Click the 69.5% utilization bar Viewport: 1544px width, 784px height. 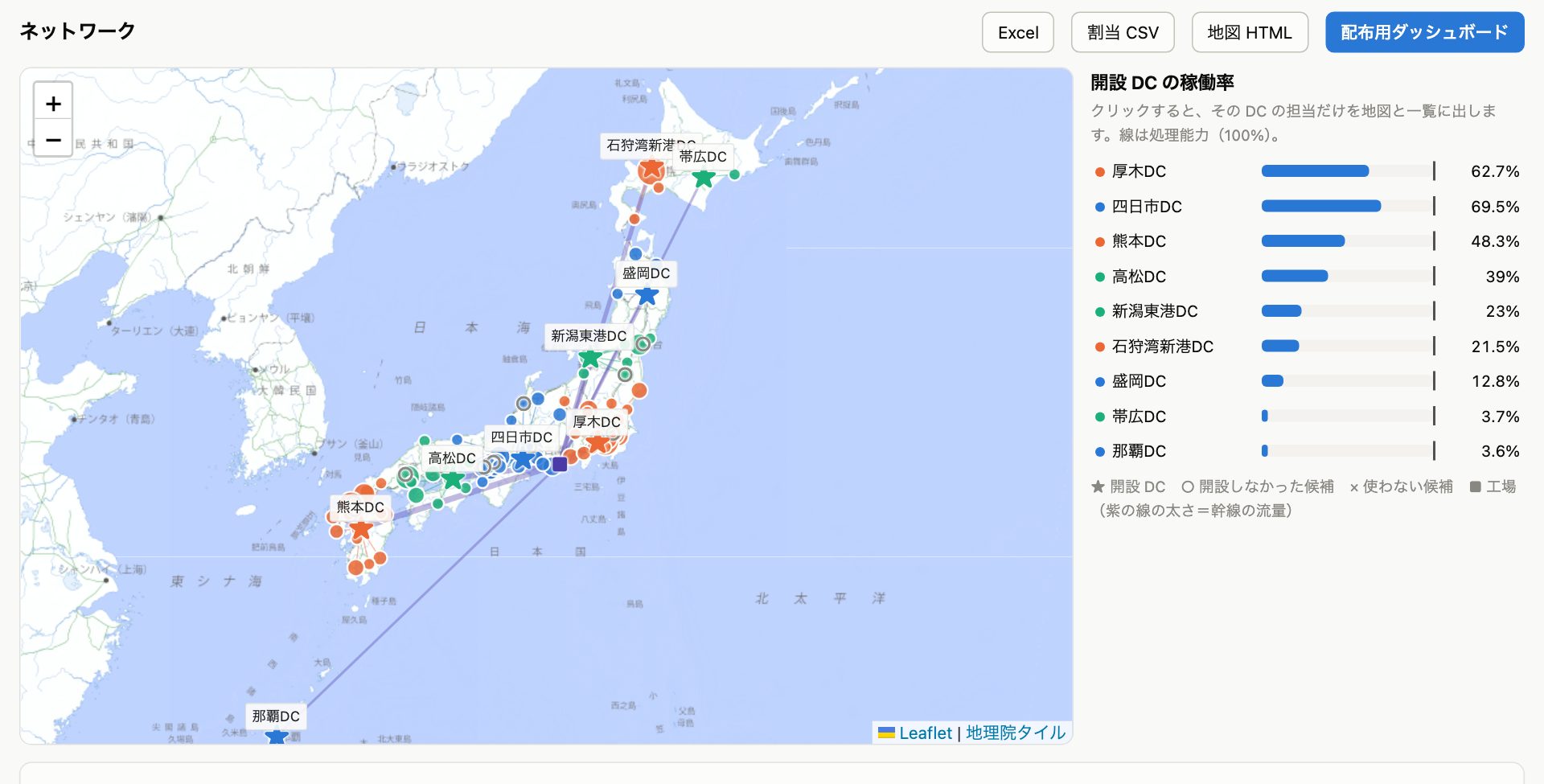coord(1321,207)
